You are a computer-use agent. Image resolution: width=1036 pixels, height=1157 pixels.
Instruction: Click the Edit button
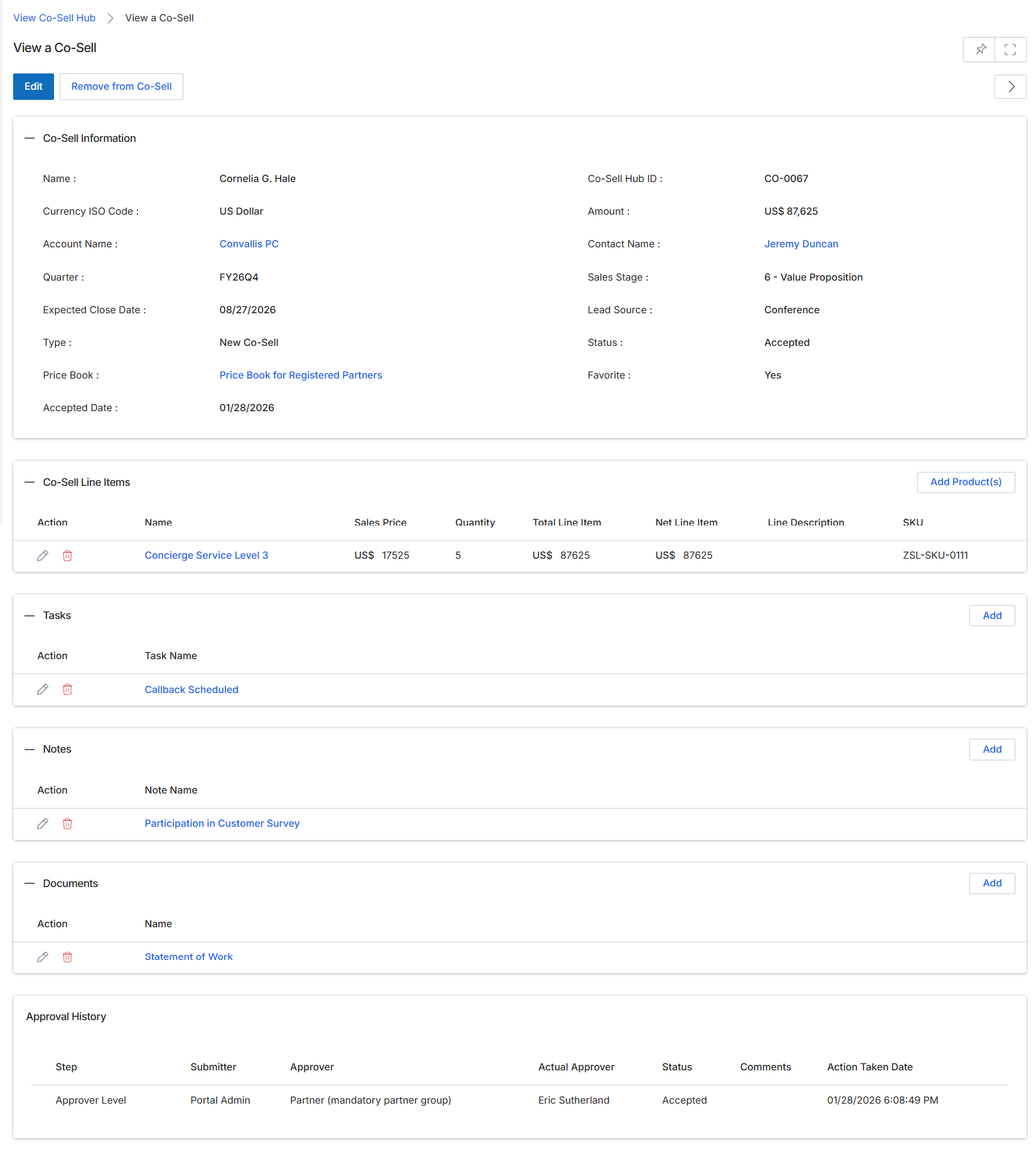(33, 87)
